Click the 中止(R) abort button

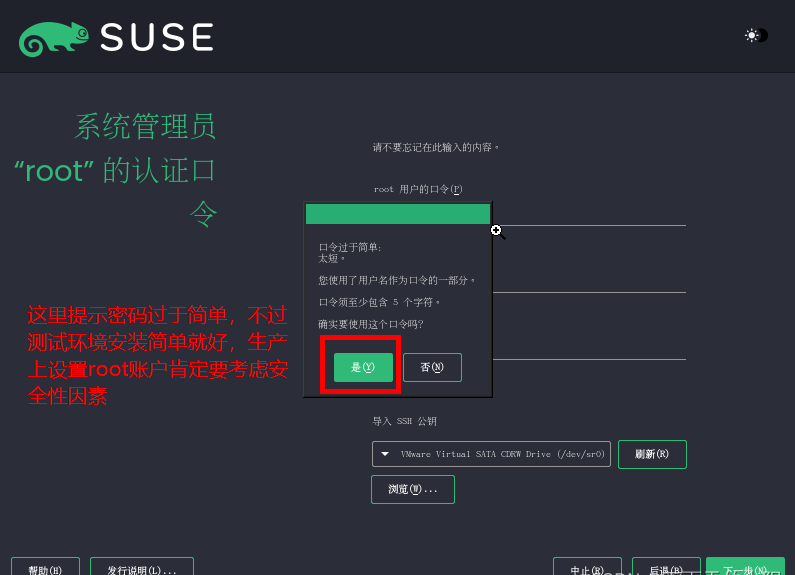coord(587,568)
